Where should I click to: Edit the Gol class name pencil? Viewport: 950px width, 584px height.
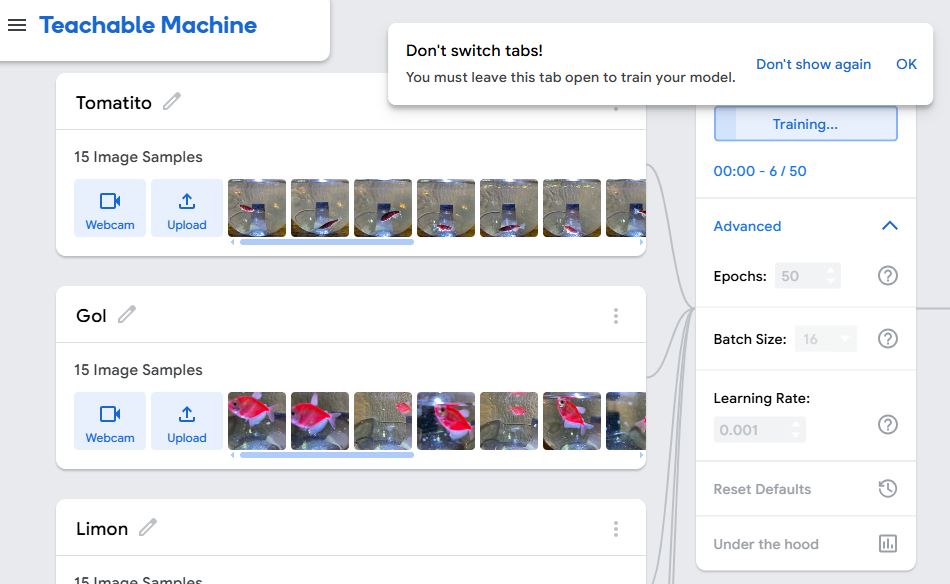pos(127,314)
